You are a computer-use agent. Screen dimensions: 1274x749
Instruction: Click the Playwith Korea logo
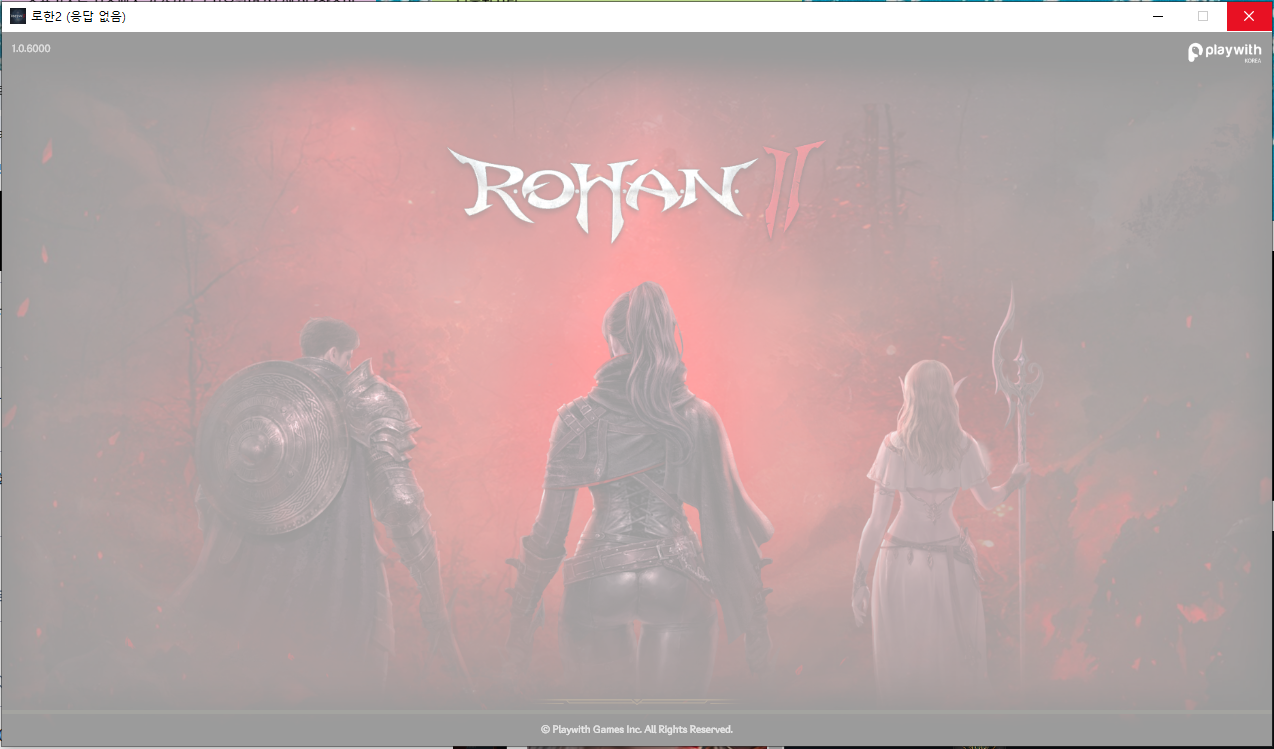pyautogui.click(x=1225, y=52)
